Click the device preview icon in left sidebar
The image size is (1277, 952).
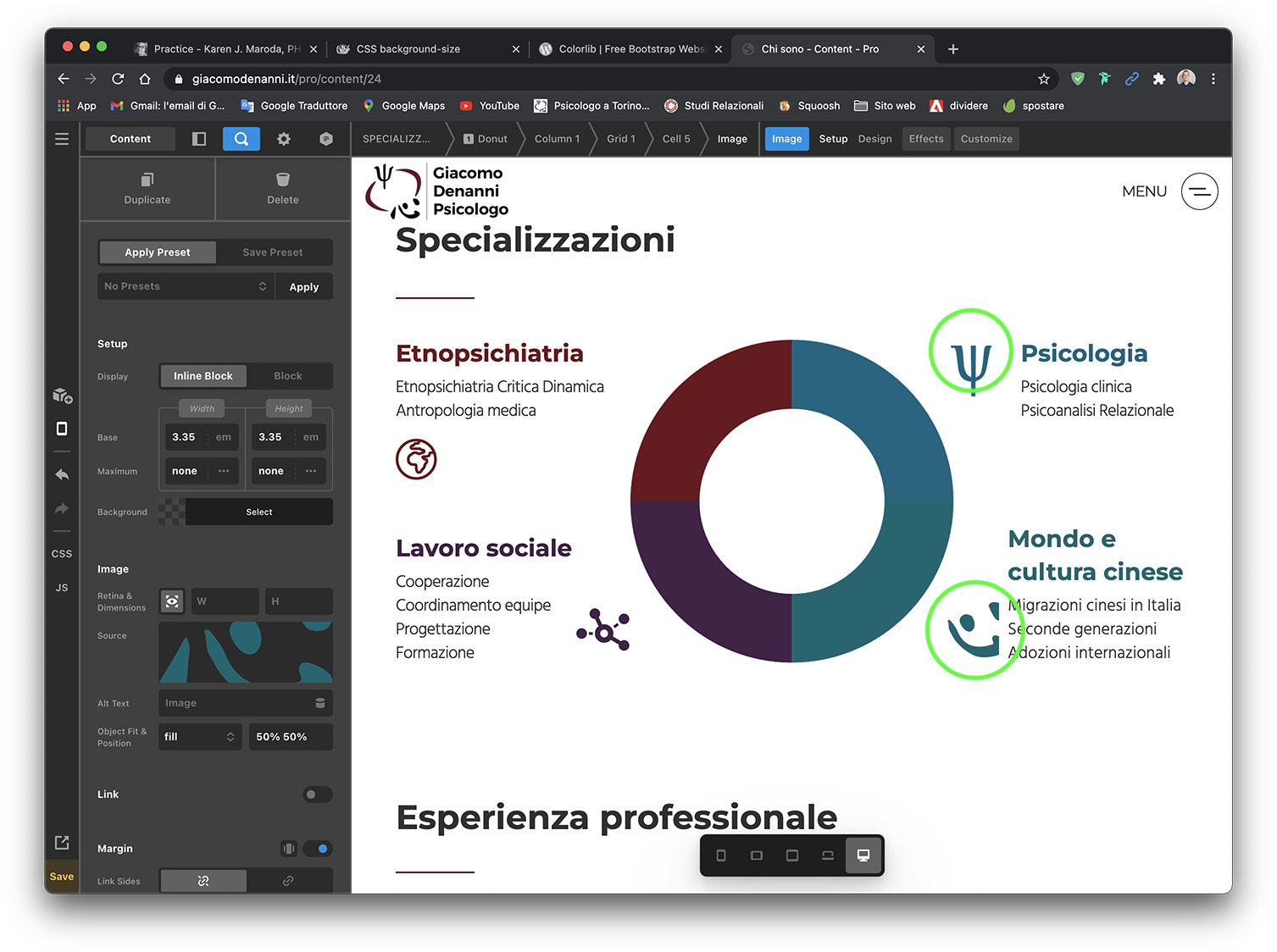point(62,429)
